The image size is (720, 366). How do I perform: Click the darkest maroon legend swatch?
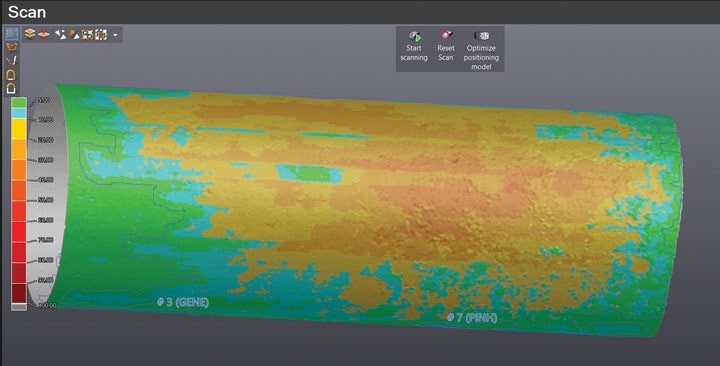(x=19, y=293)
